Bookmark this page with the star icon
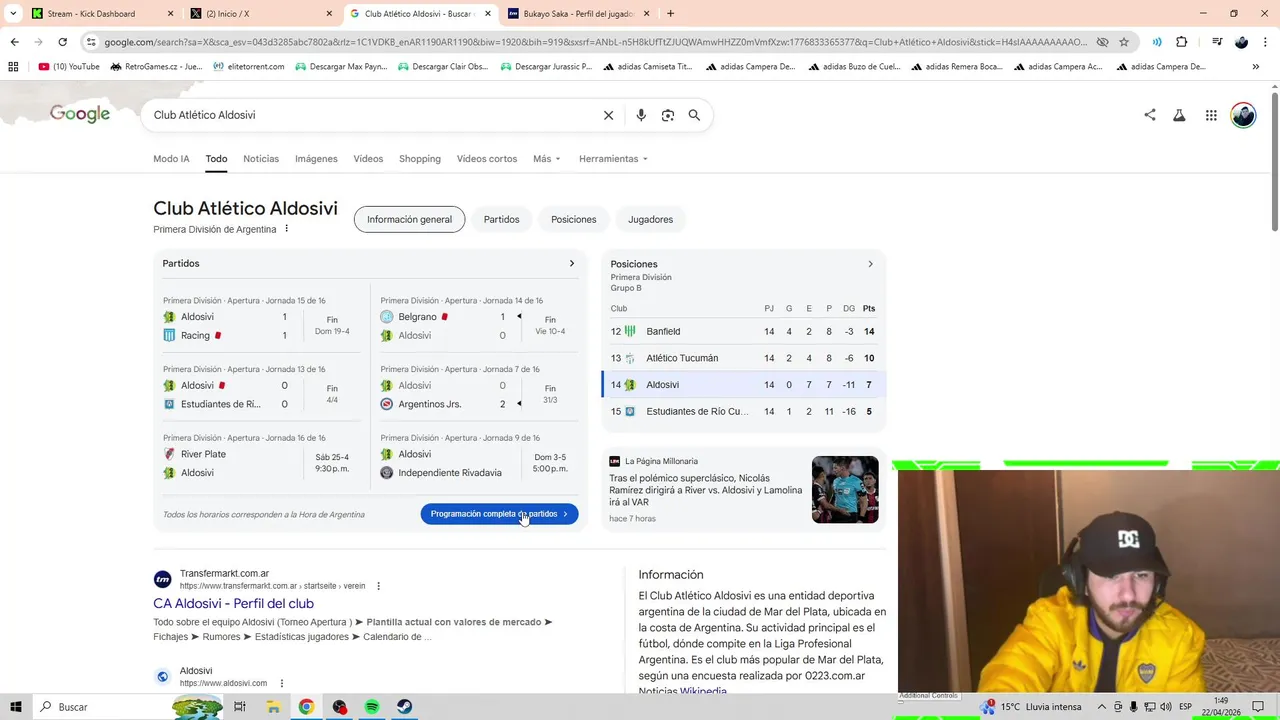 tap(1124, 42)
